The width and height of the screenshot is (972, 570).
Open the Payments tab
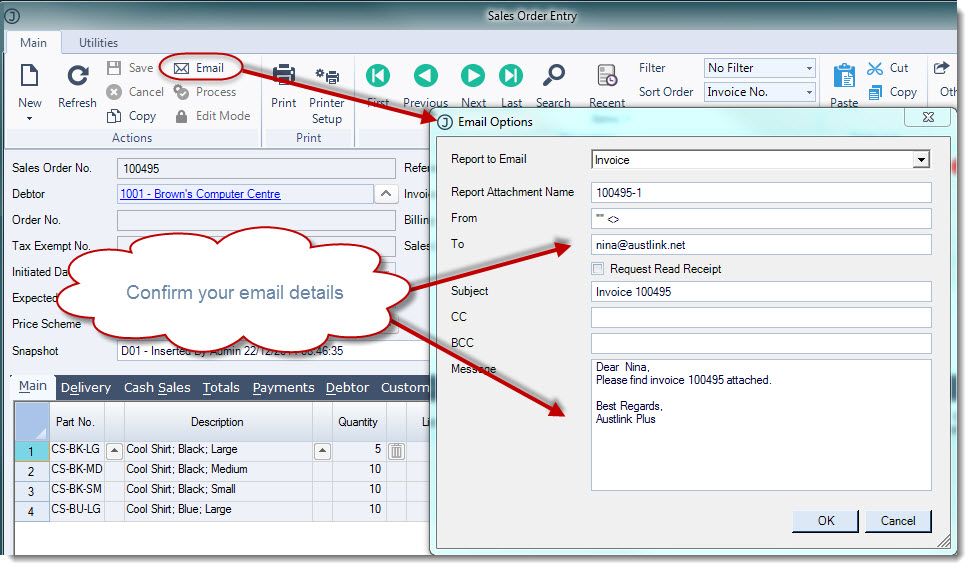point(283,388)
